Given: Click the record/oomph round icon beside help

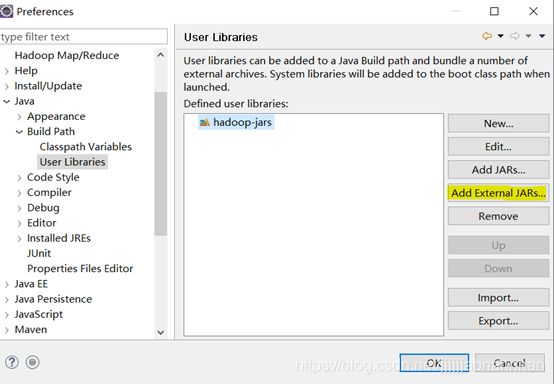Looking at the screenshot, I should [x=33, y=362].
